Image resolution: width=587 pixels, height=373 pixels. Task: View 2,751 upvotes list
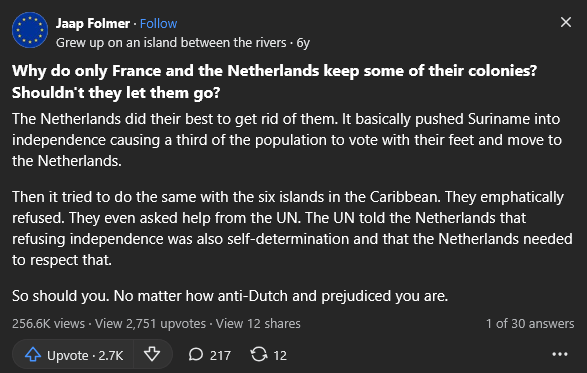(x=150, y=324)
